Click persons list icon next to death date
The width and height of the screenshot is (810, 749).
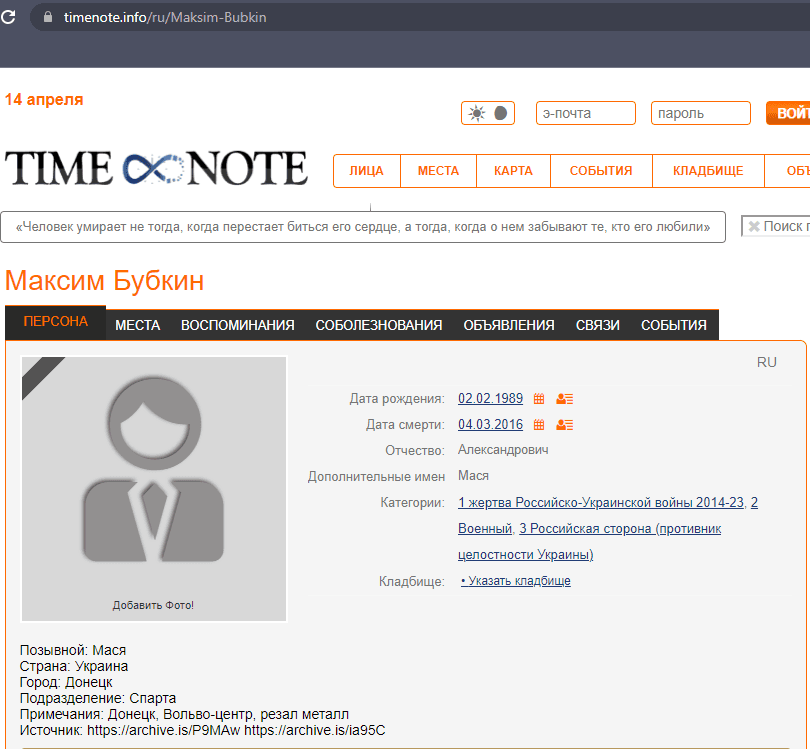point(565,425)
